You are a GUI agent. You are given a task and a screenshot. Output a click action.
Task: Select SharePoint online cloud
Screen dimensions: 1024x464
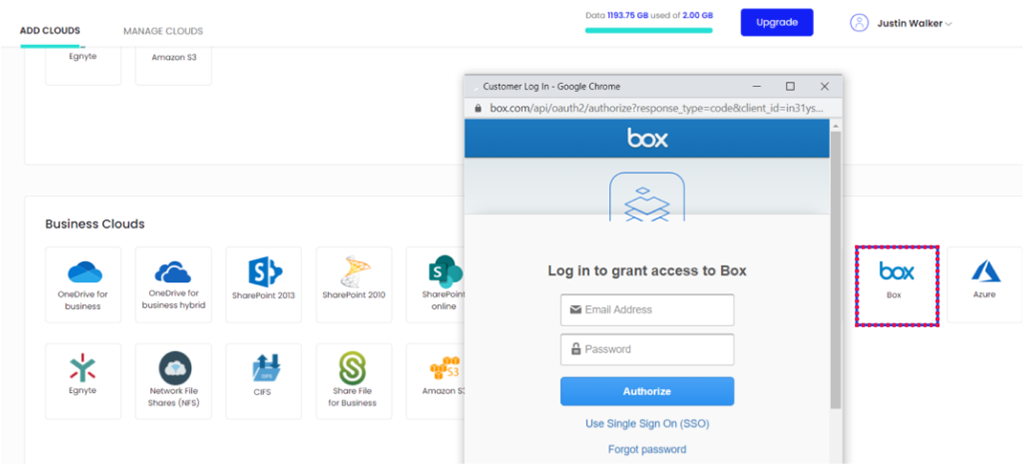coord(435,285)
